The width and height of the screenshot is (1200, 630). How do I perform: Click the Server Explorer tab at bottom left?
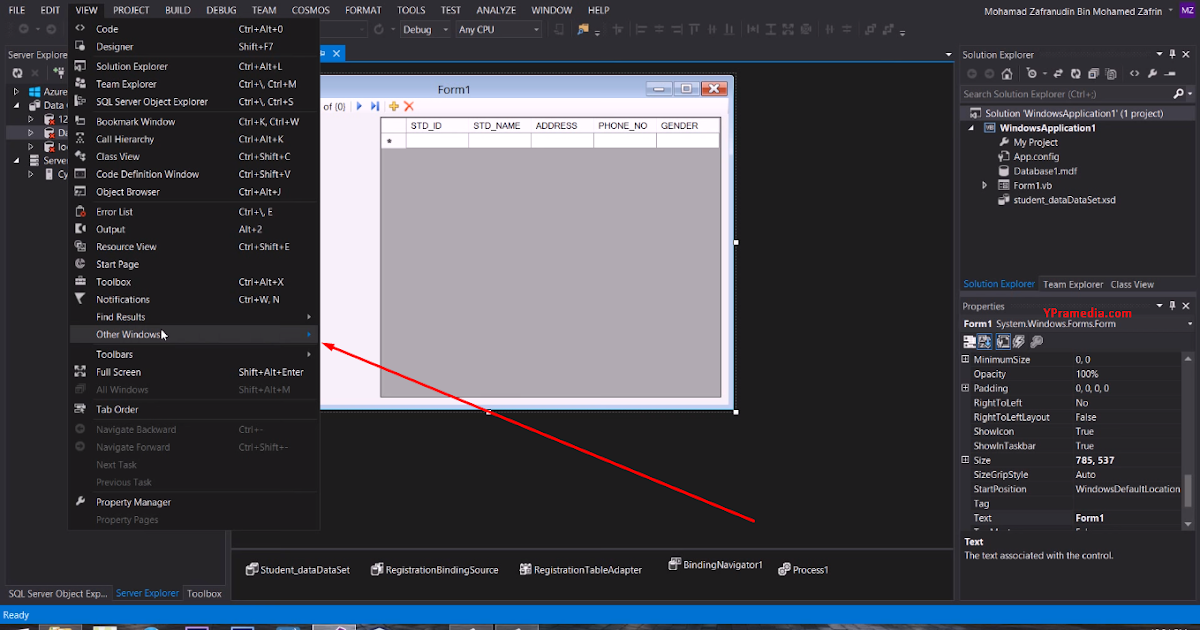[147, 593]
